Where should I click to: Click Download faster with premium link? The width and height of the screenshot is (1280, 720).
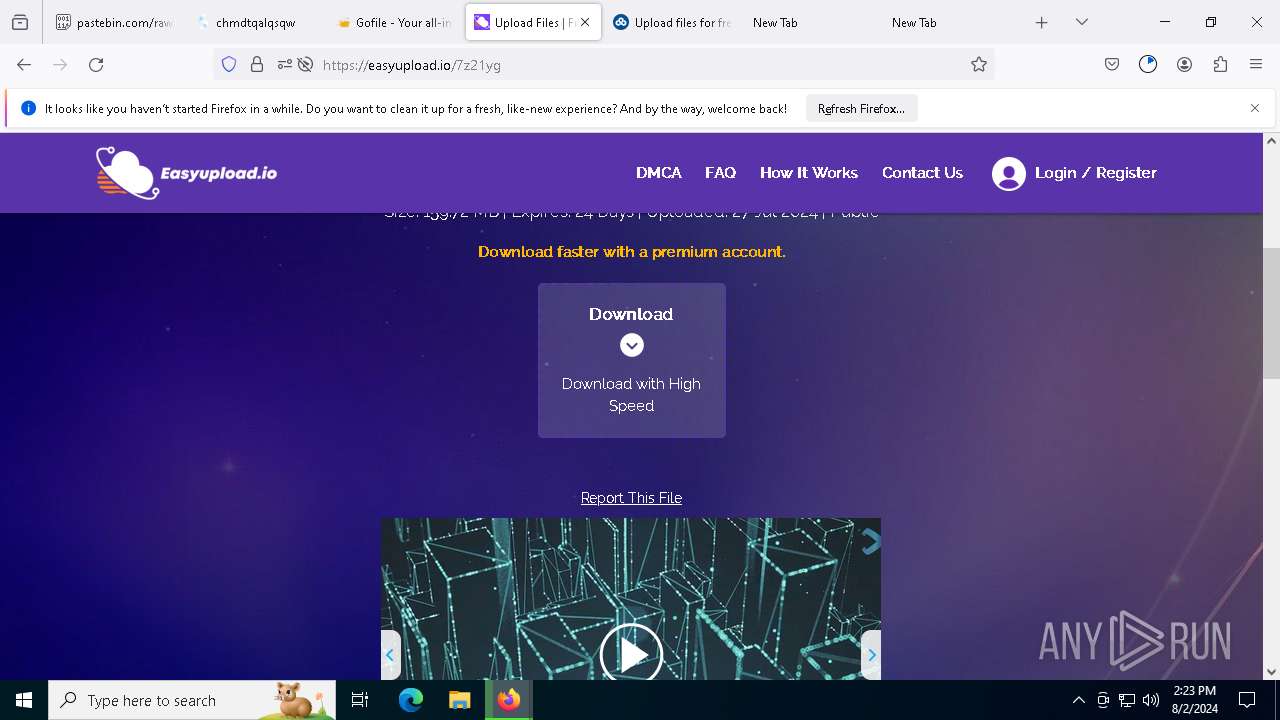632,252
